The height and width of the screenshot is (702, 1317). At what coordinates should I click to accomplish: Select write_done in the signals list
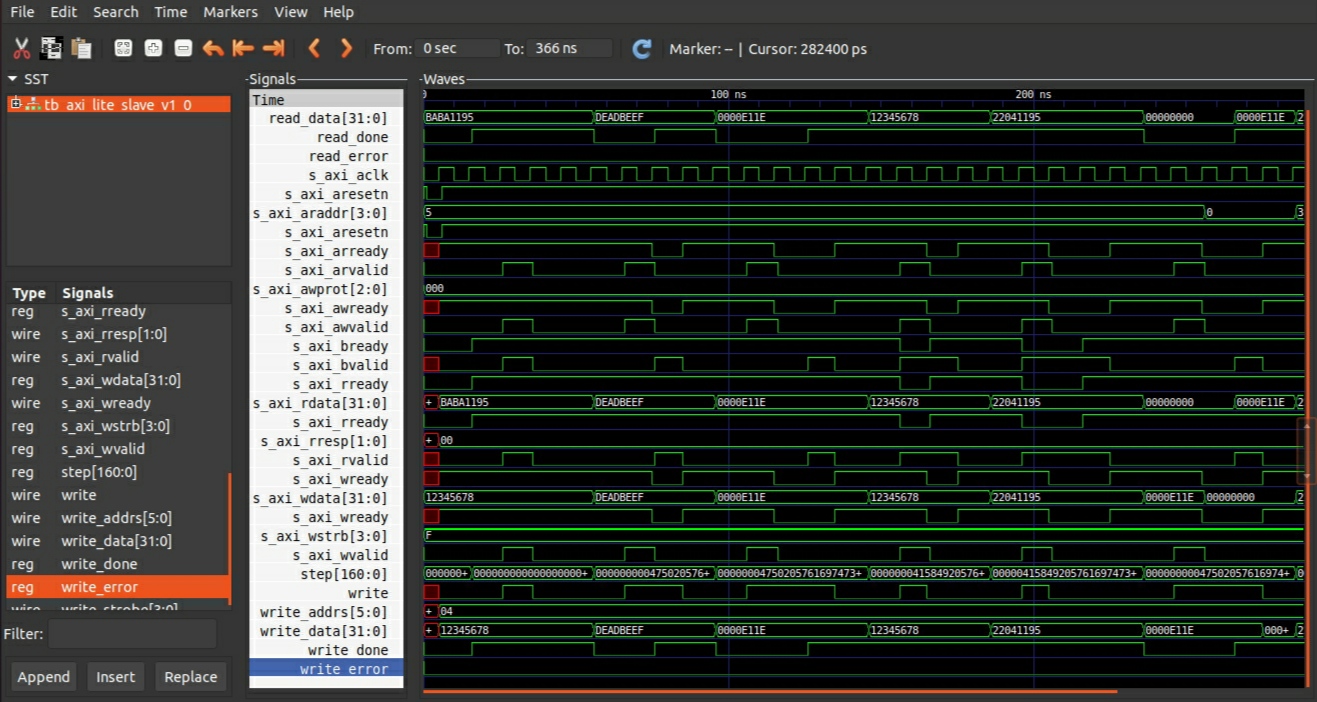pyautogui.click(x=99, y=564)
